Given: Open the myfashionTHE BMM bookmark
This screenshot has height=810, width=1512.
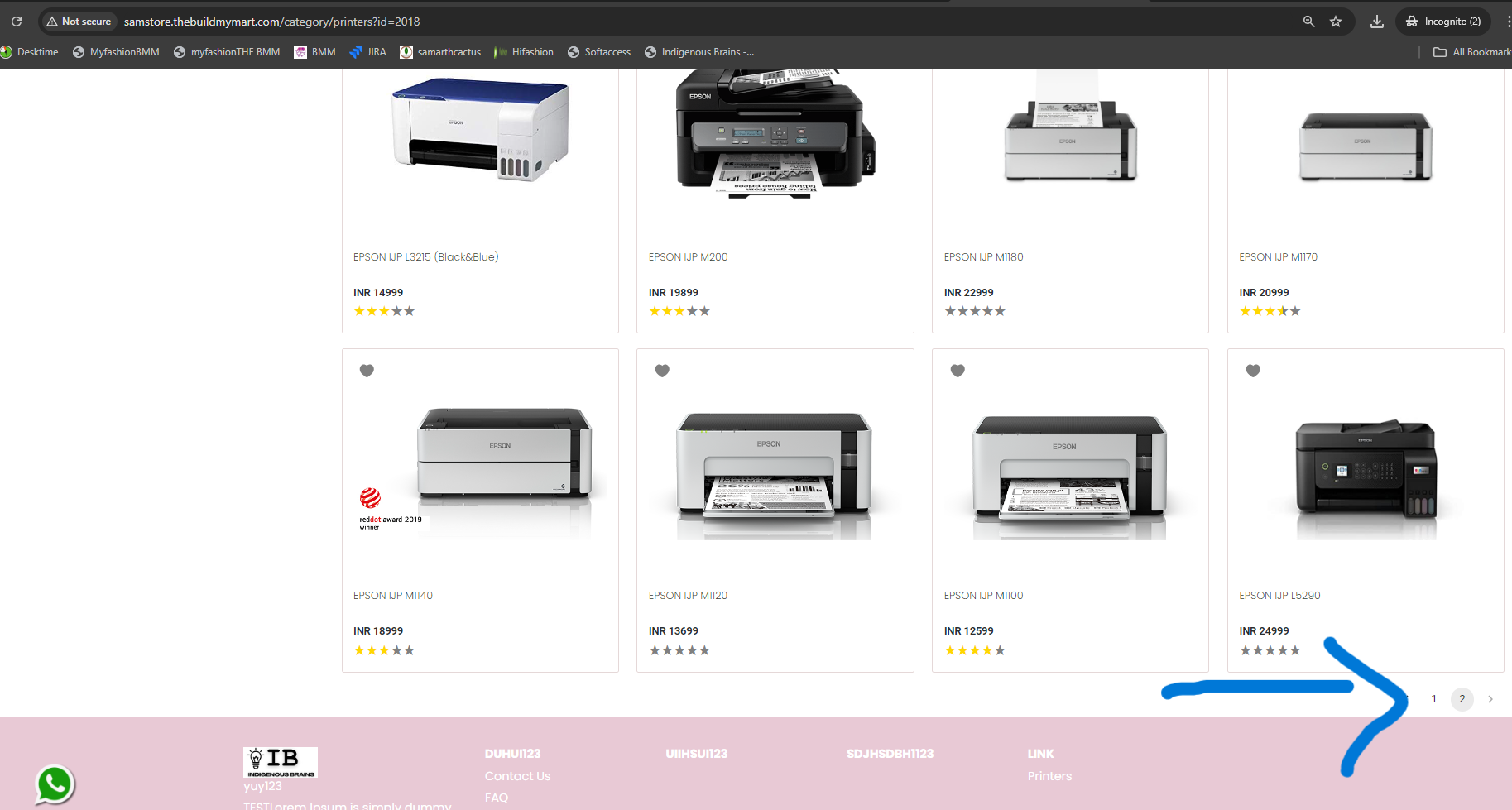Looking at the screenshot, I should (227, 52).
